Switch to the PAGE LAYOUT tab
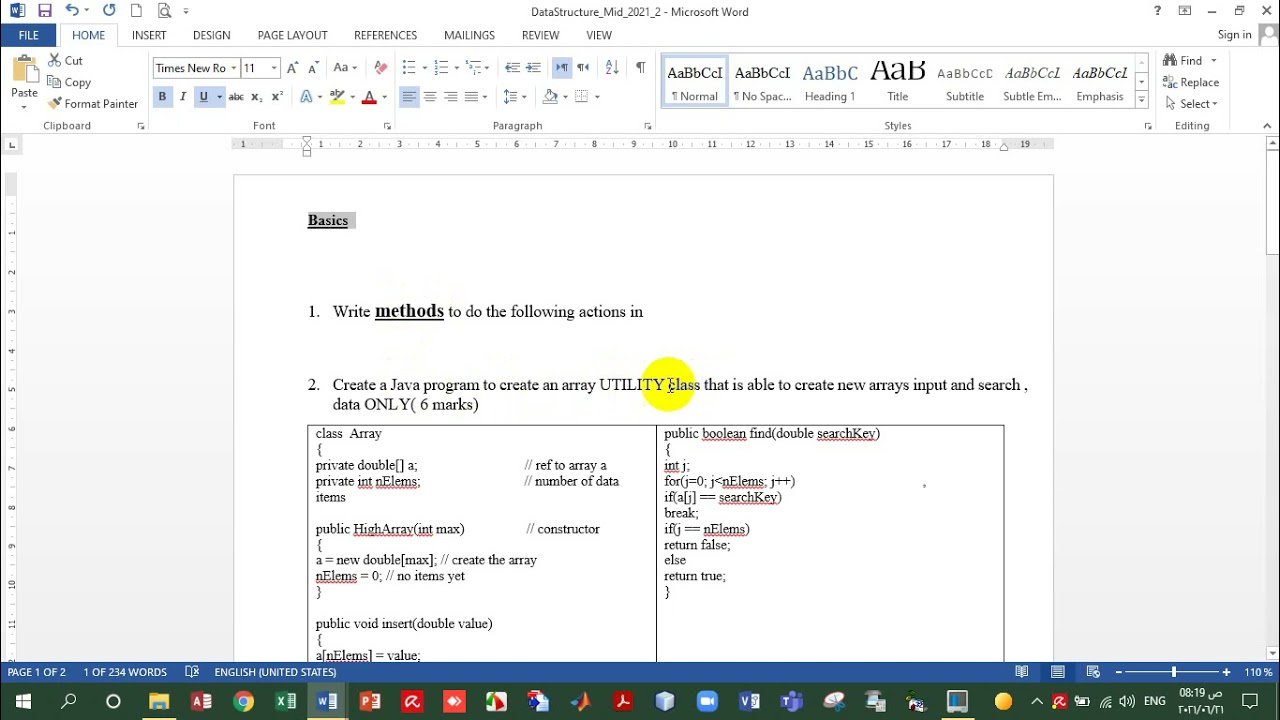The height and width of the screenshot is (720, 1280). tap(292, 35)
